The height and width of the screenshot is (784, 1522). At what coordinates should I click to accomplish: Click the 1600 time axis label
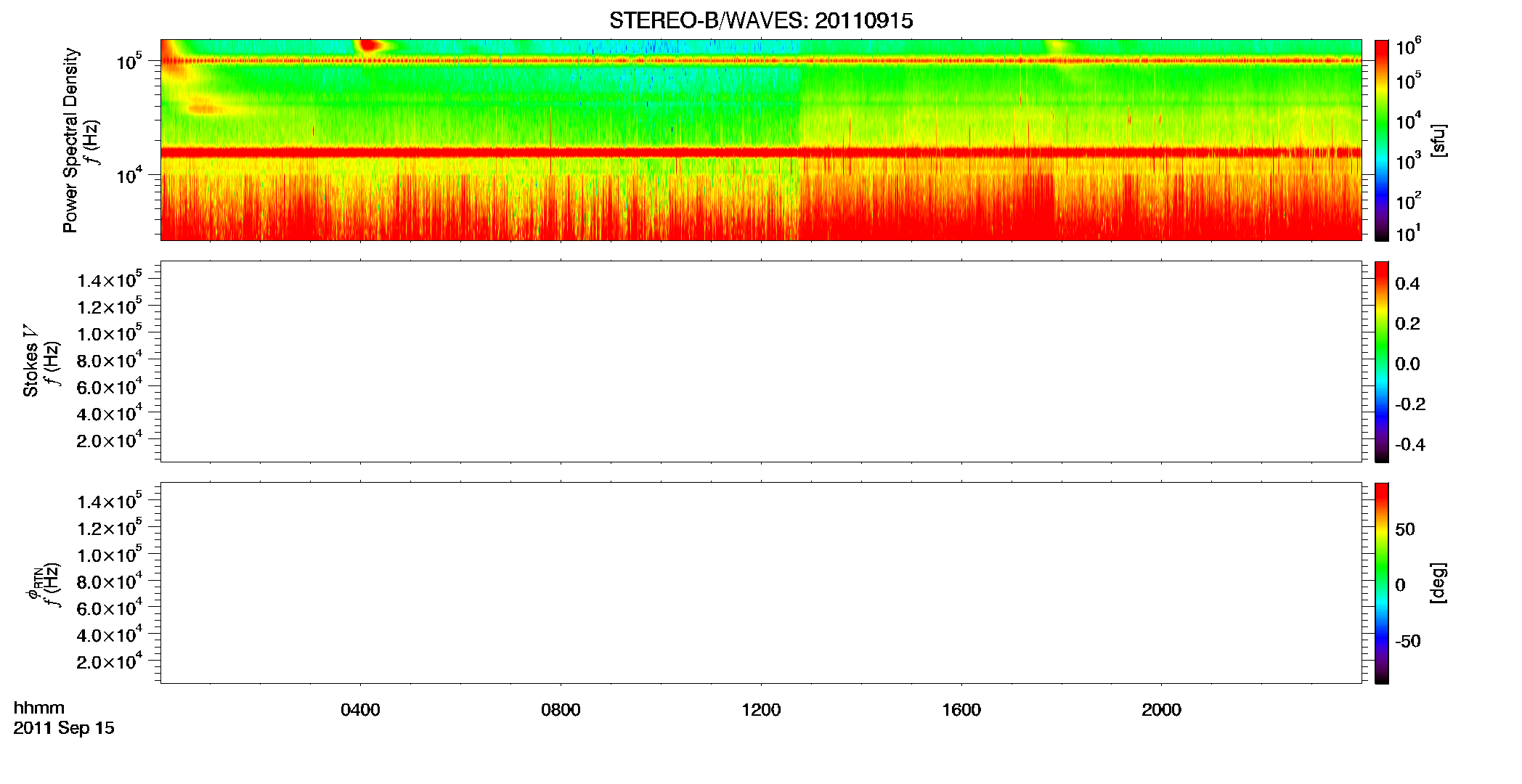coord(961,710)
